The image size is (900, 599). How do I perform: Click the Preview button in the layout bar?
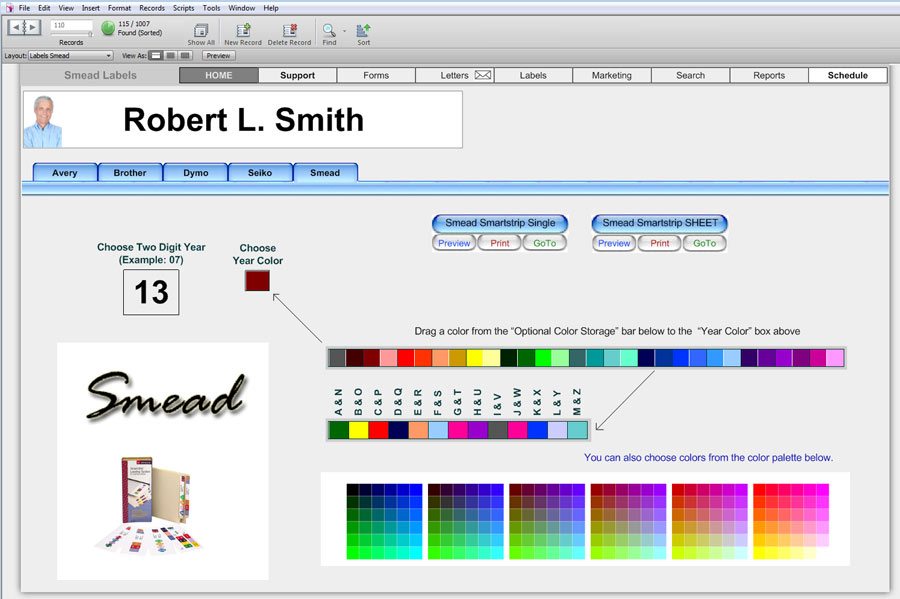click(219, 56)
